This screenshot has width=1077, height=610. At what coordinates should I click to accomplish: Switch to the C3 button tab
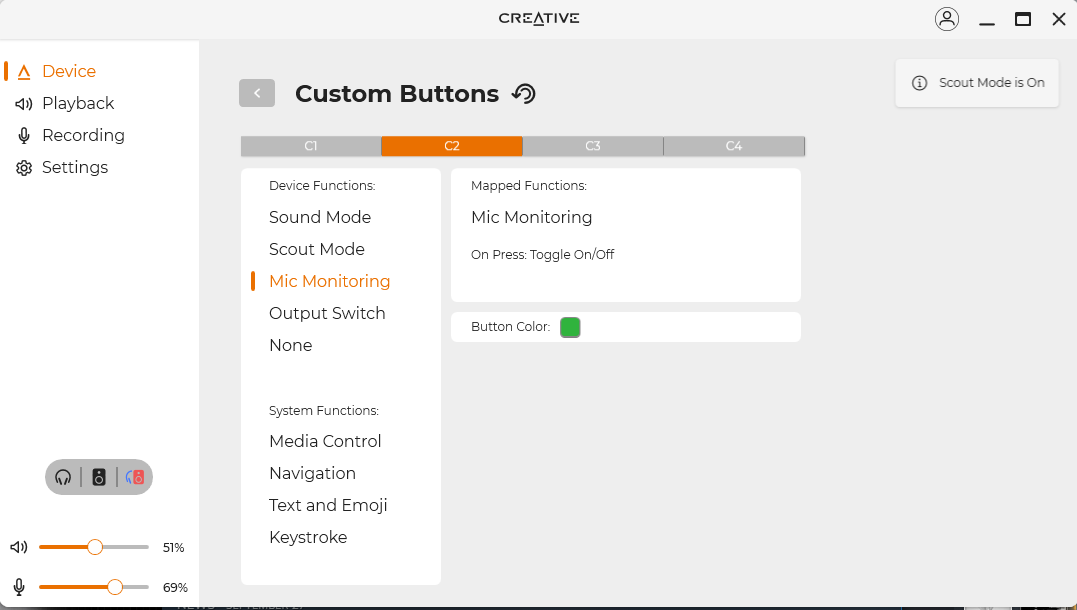(593, 146)
